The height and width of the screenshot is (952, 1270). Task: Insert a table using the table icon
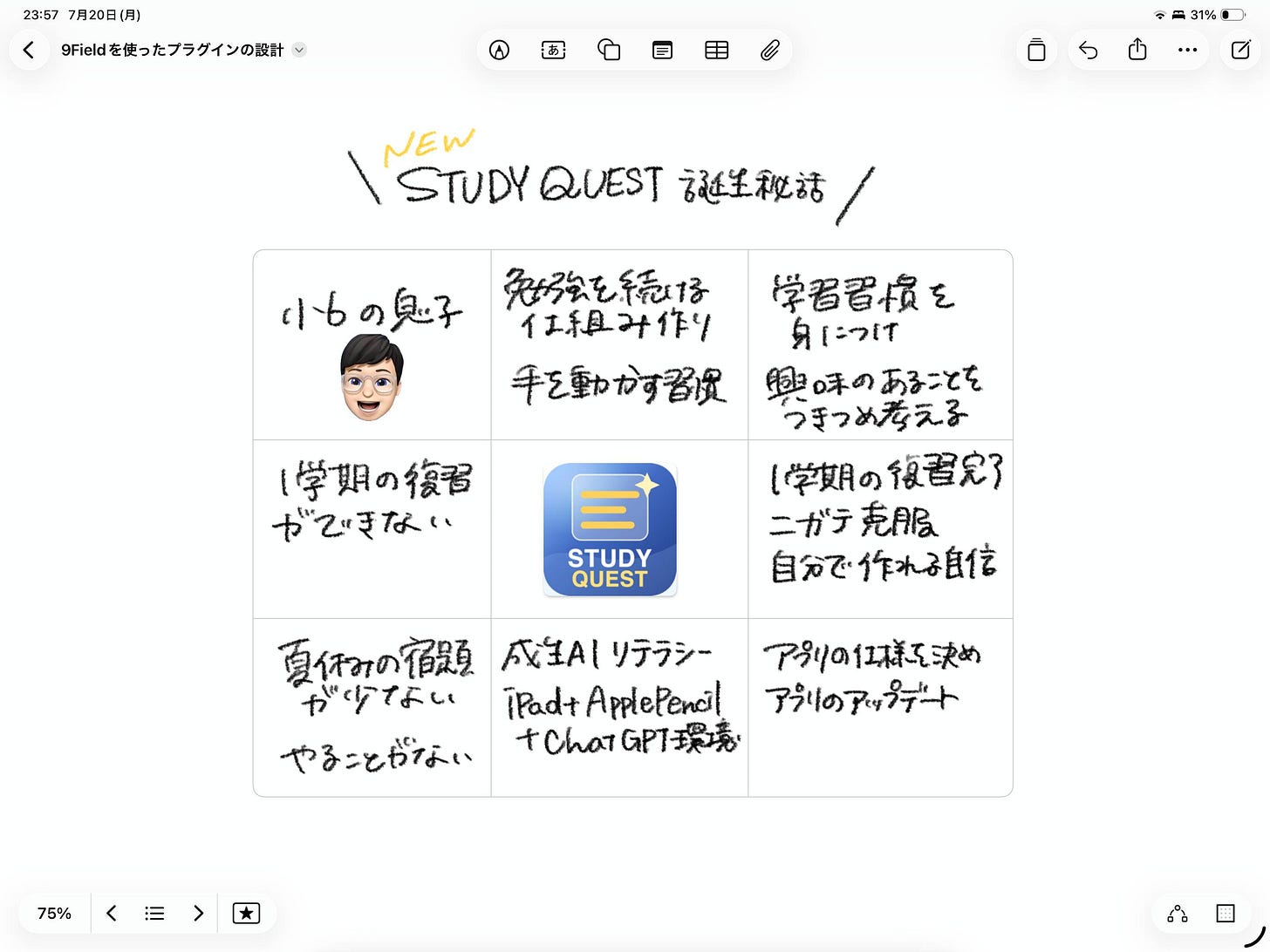click(x=716, y=50)
